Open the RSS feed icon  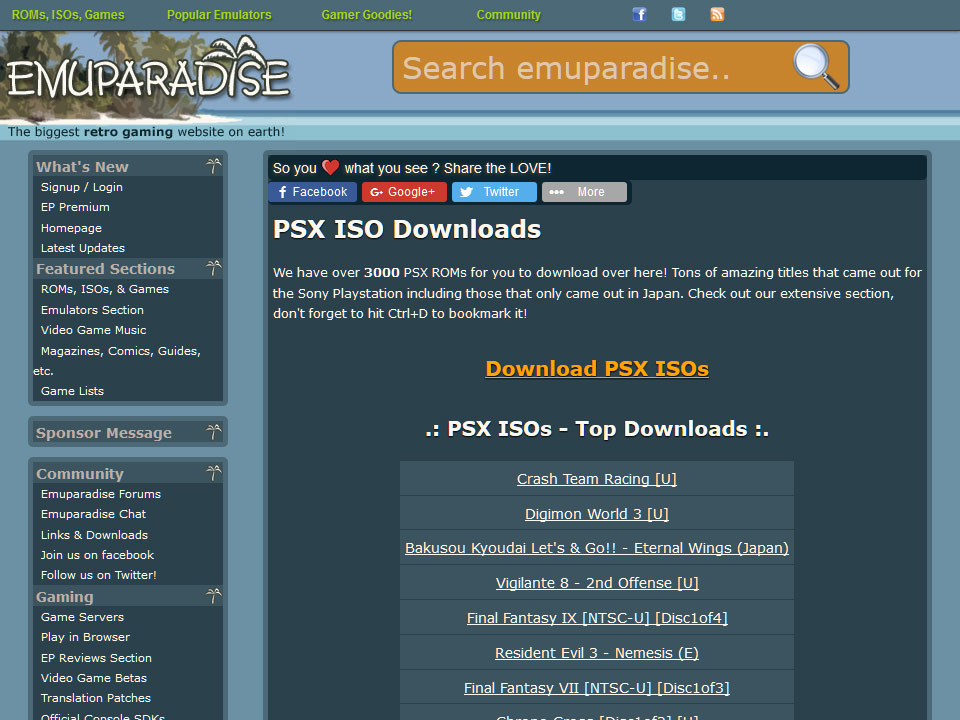[x=717, y=14]
